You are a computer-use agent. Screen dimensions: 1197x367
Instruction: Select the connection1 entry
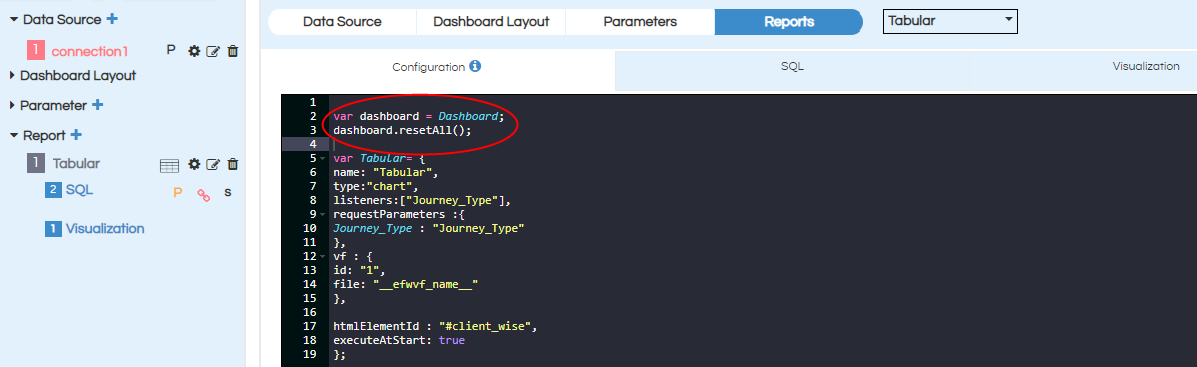[89, 51]
